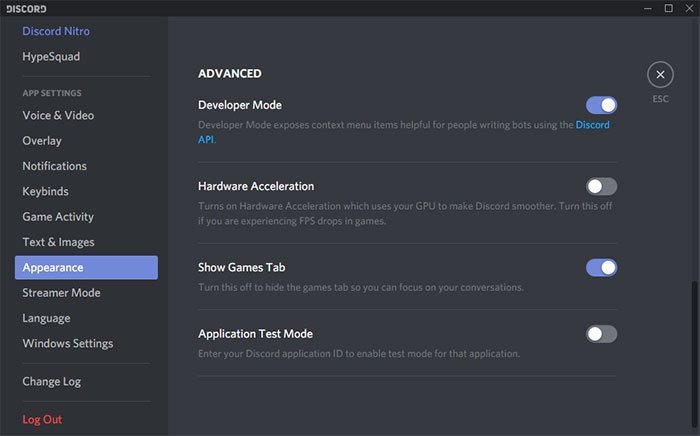700x436 pixels.
Task: Open Windows Settings section
Action: (x=68, y=344)
